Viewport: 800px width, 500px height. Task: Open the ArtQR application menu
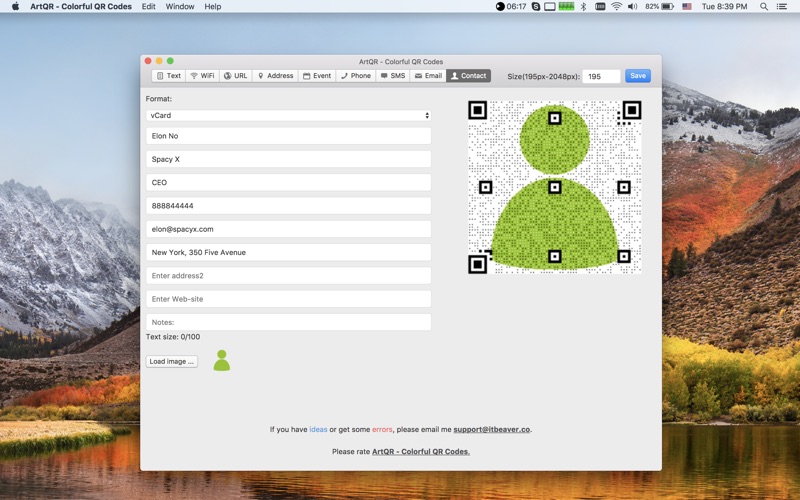tap(81, 7)
